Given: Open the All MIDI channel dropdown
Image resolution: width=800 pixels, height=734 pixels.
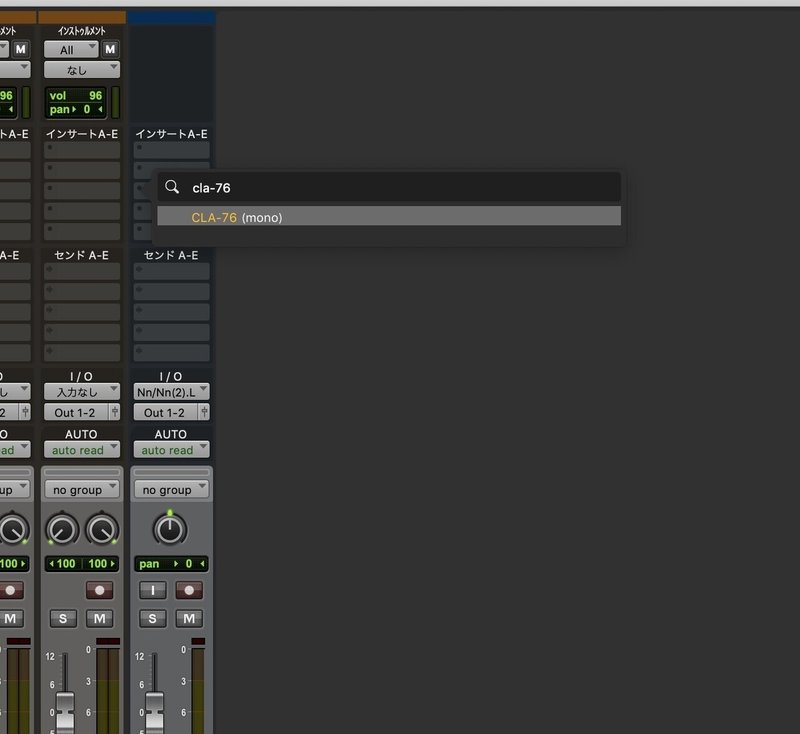Looking at the screenshot, I should pos(71,49).
